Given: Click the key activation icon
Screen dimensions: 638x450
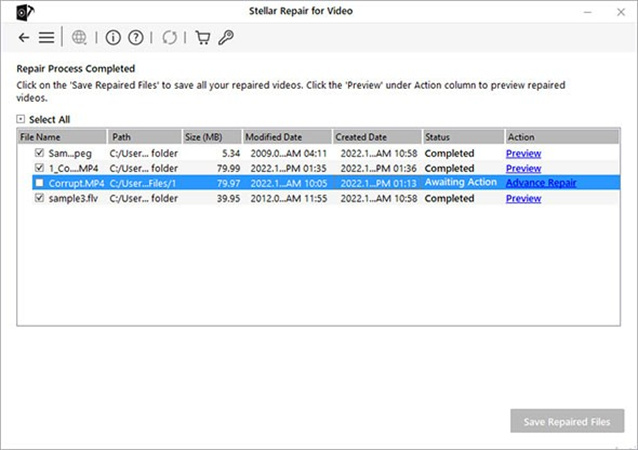Looking at the screenshot, I should click(x=226, y=38).
